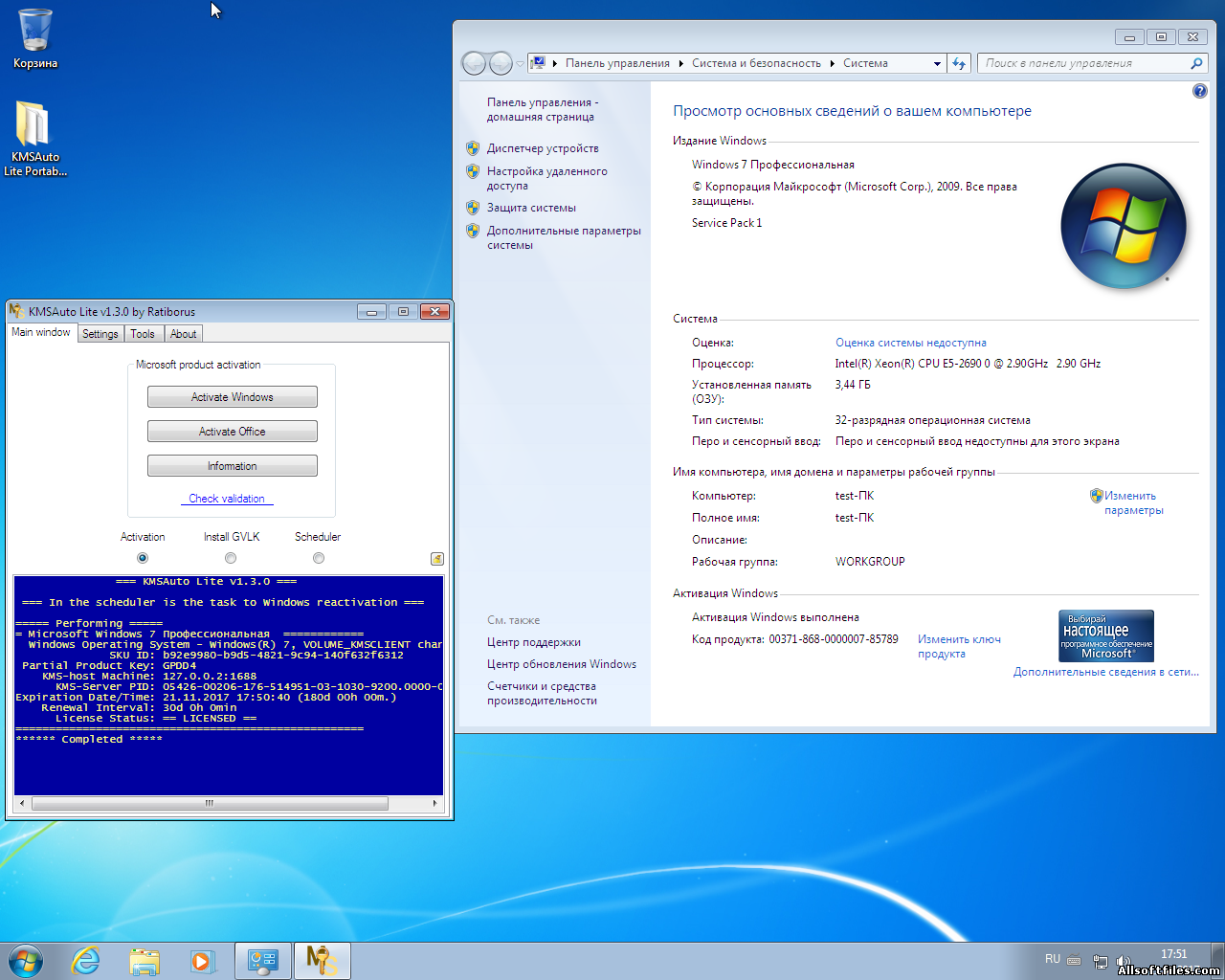Click the shield icon beside Изменить параметры
This screenshot has width=1225, height=980.
[x=1097, y=496]
